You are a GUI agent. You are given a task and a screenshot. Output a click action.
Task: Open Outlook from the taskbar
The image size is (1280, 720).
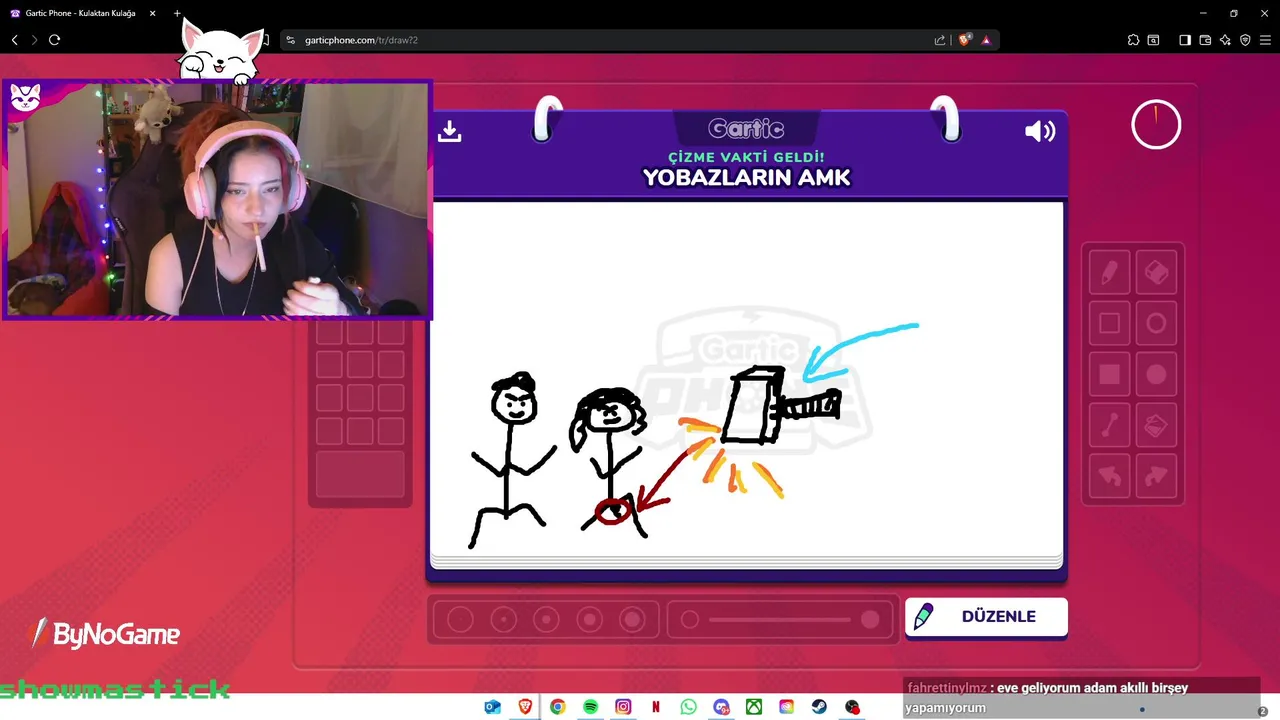(x=492, y=707)
